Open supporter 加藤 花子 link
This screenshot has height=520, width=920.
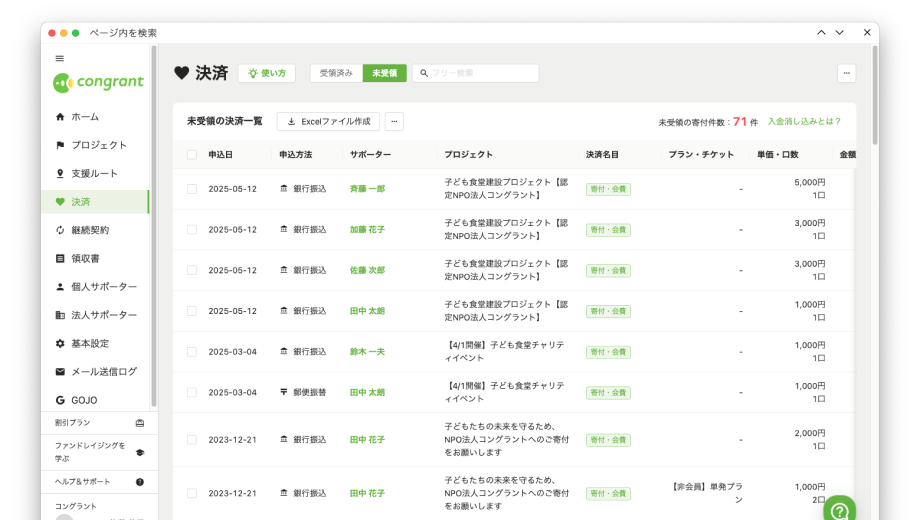(x=367, y=229)
